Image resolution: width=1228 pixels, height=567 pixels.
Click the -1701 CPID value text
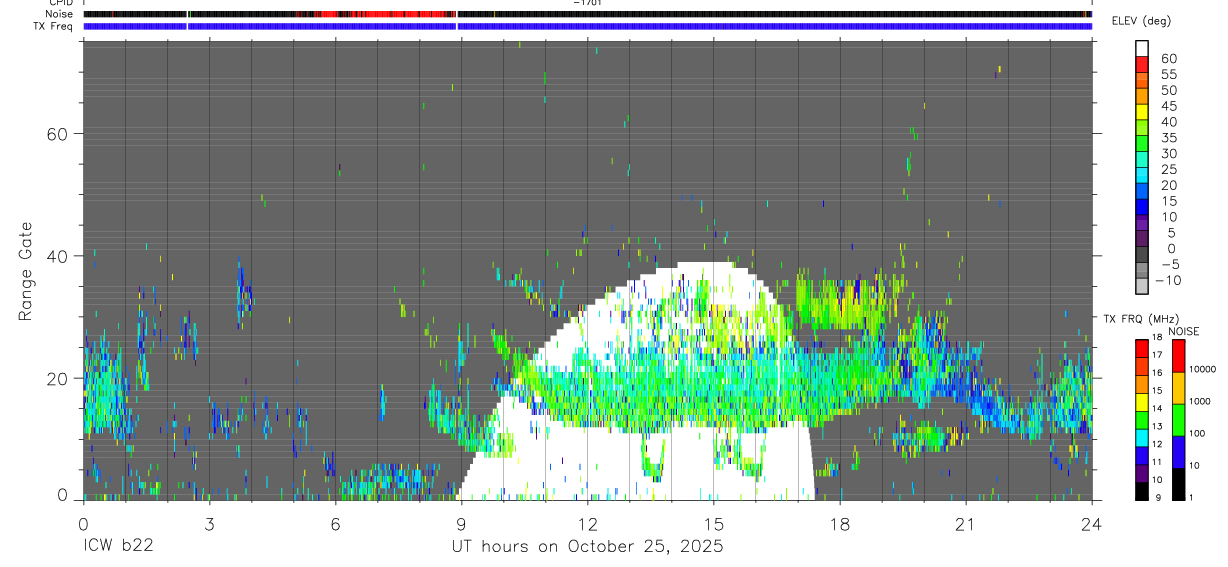(x=587, y=3)
